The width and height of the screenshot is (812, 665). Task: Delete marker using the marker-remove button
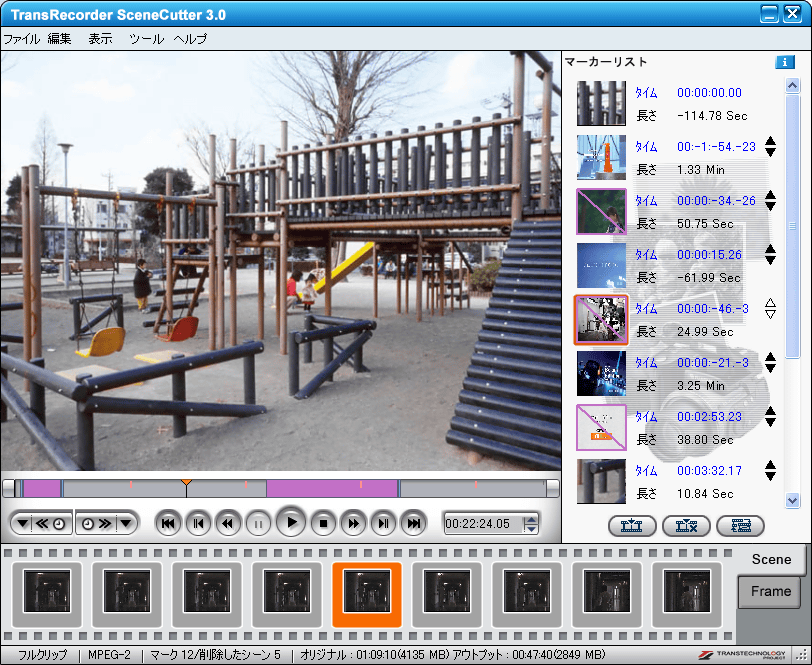(686, 526)
